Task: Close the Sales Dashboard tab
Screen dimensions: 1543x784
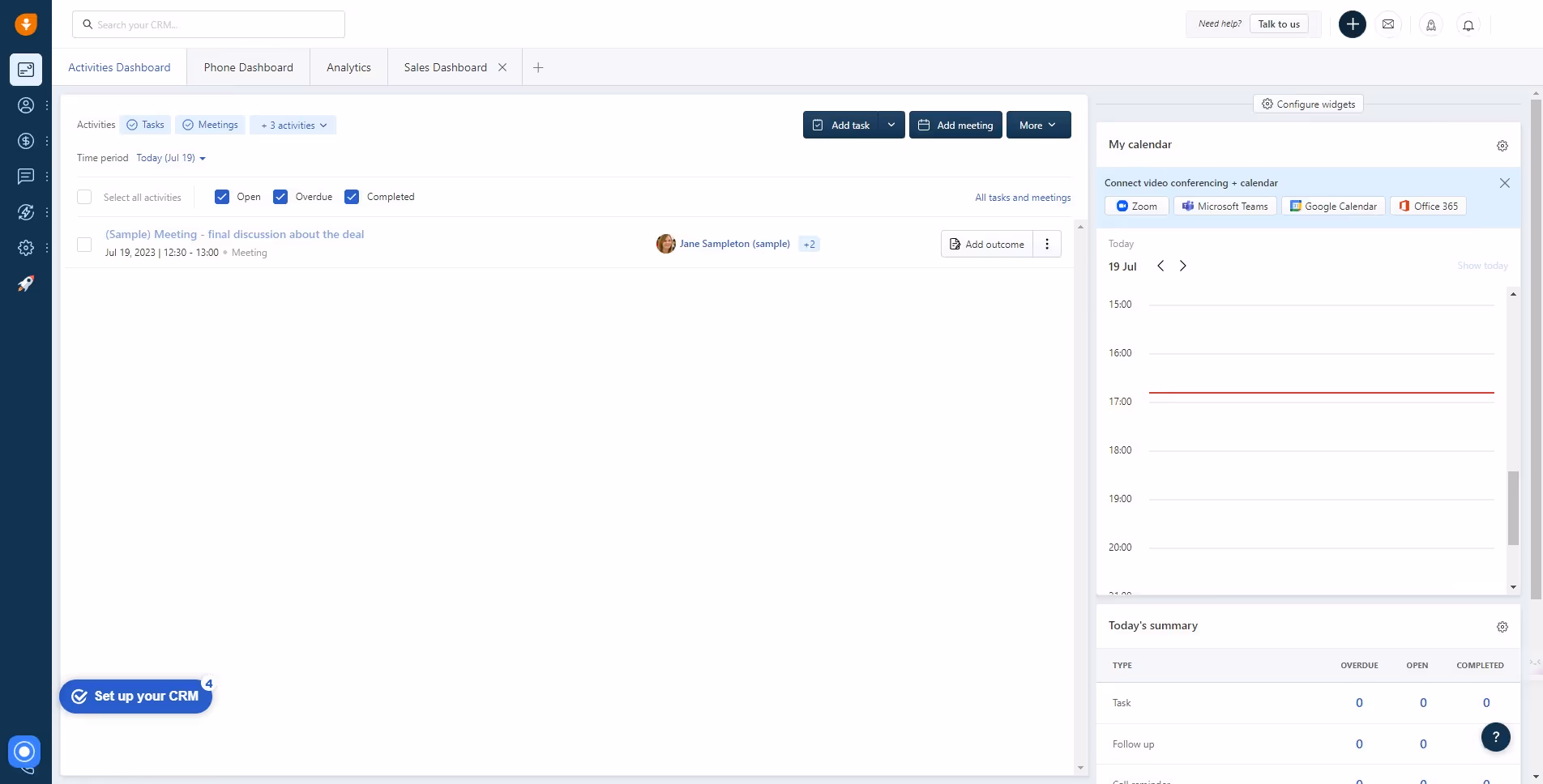Action: tap(502, 67)
